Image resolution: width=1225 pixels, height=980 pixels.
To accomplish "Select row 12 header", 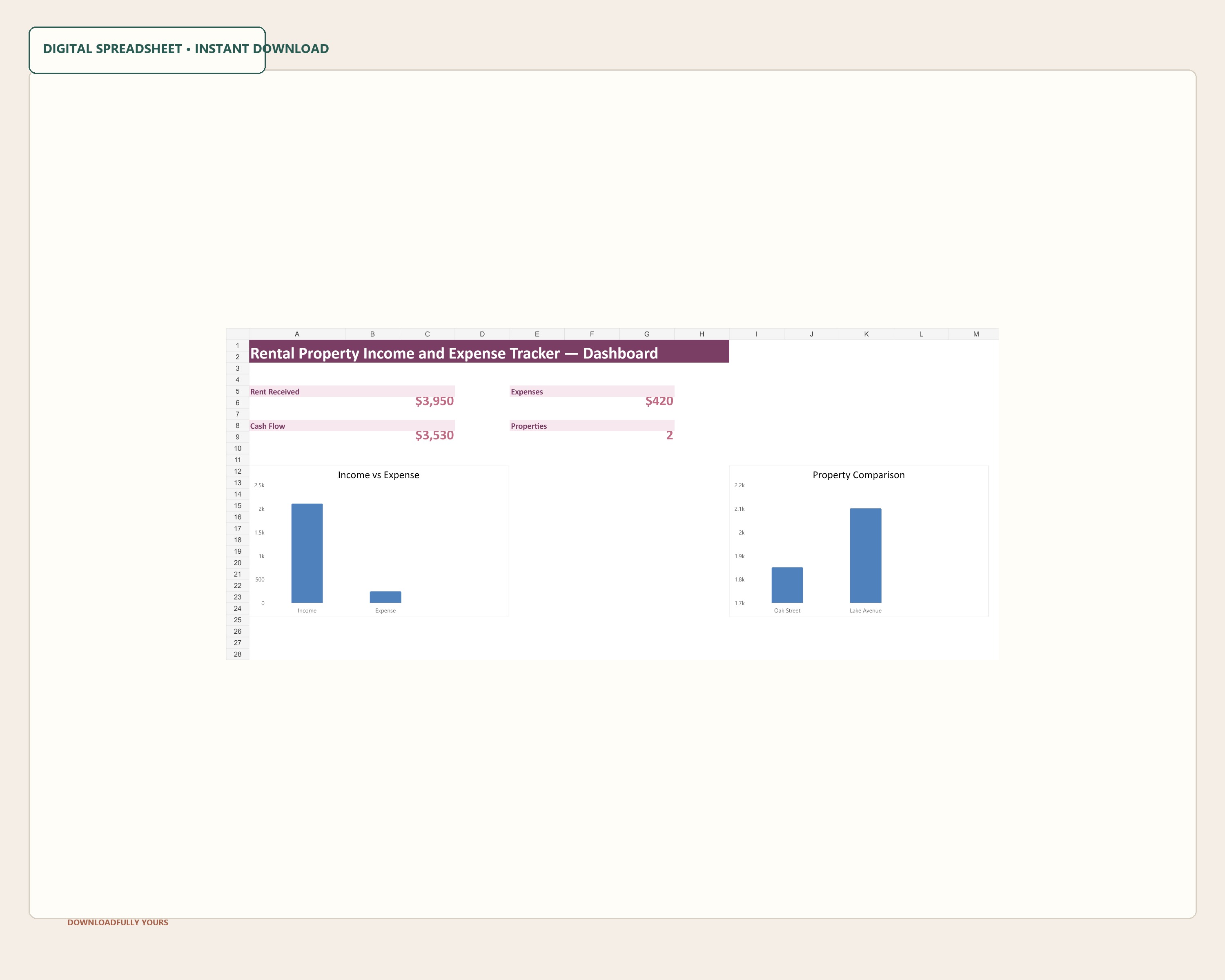I will (x=238, y=471).
